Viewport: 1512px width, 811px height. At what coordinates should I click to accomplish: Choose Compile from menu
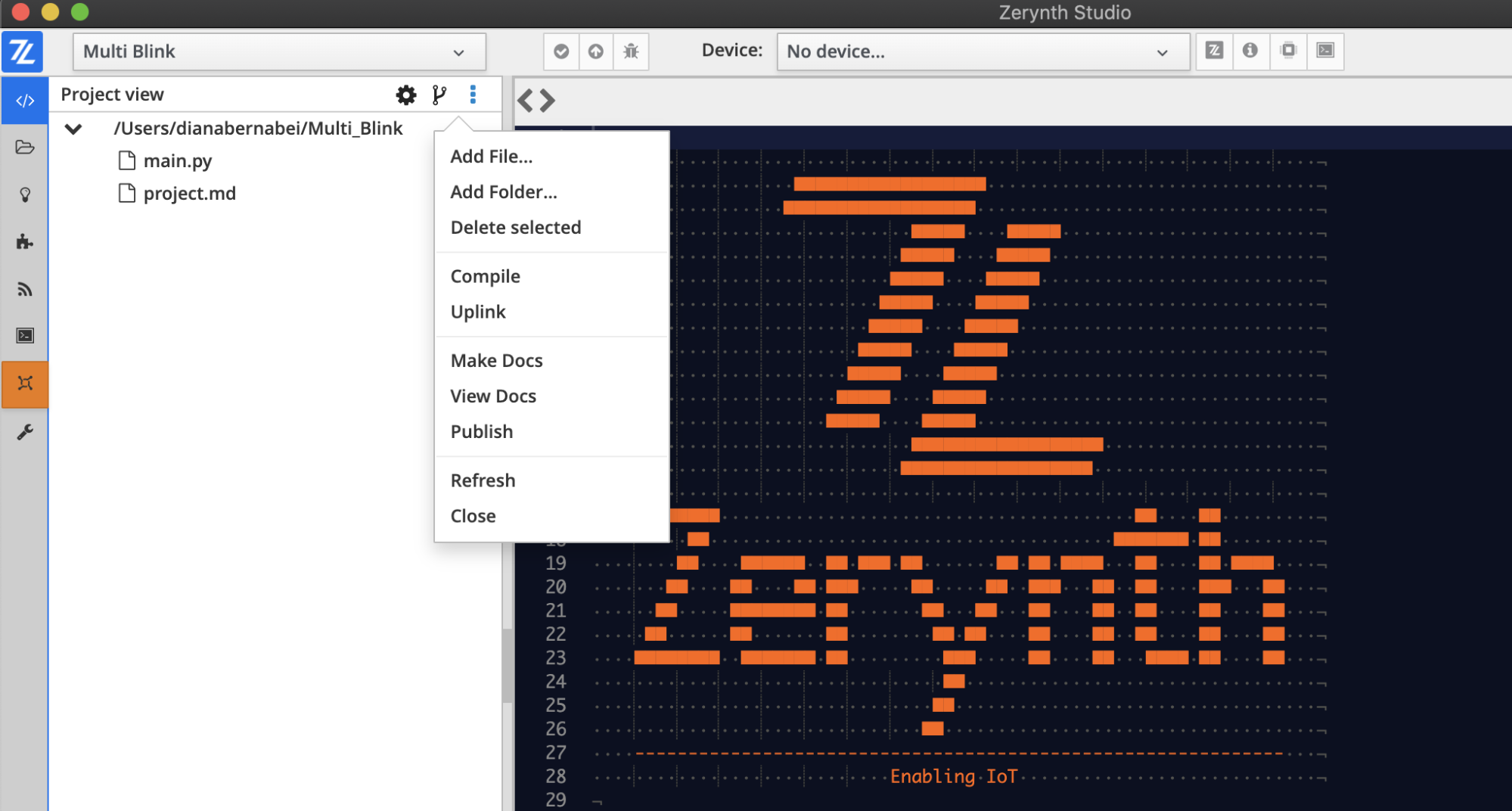pyautogui.click(x=486, y=276)
